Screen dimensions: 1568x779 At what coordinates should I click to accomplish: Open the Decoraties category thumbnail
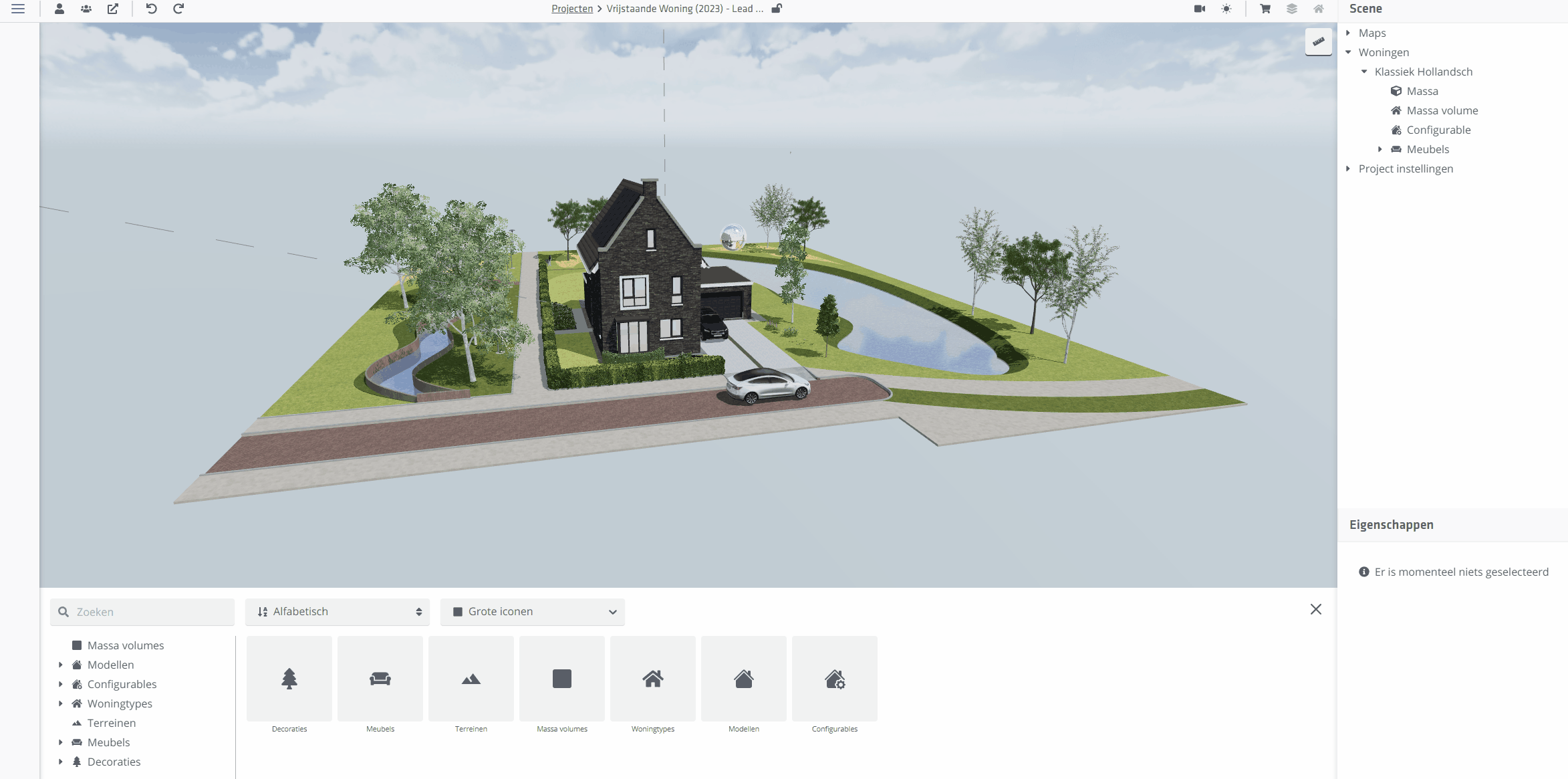[x=289, y=679]
